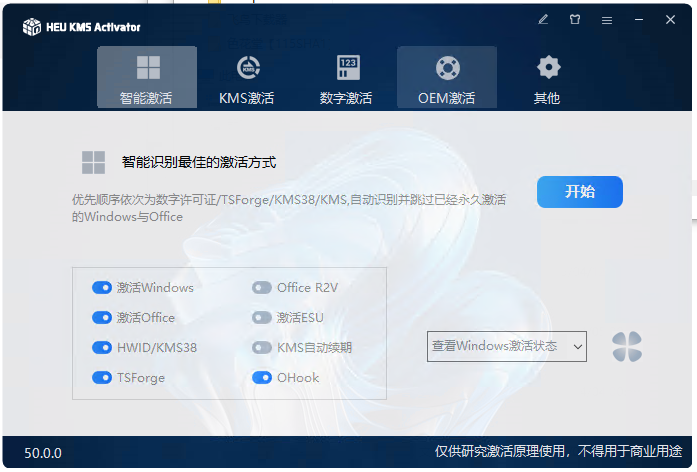Open the skin theme shirt icon
This screenshot has width=697, height=472.
[x=575, y=19]
